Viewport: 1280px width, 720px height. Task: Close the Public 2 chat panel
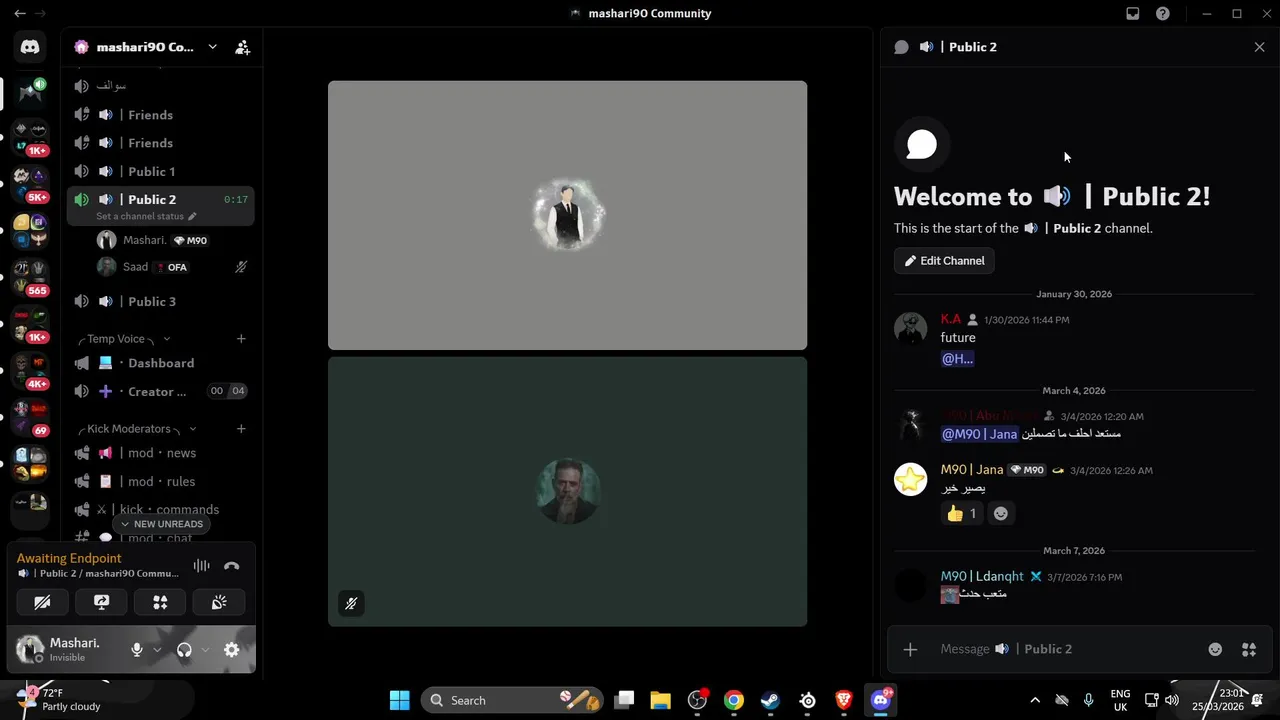coord(1259,47)
